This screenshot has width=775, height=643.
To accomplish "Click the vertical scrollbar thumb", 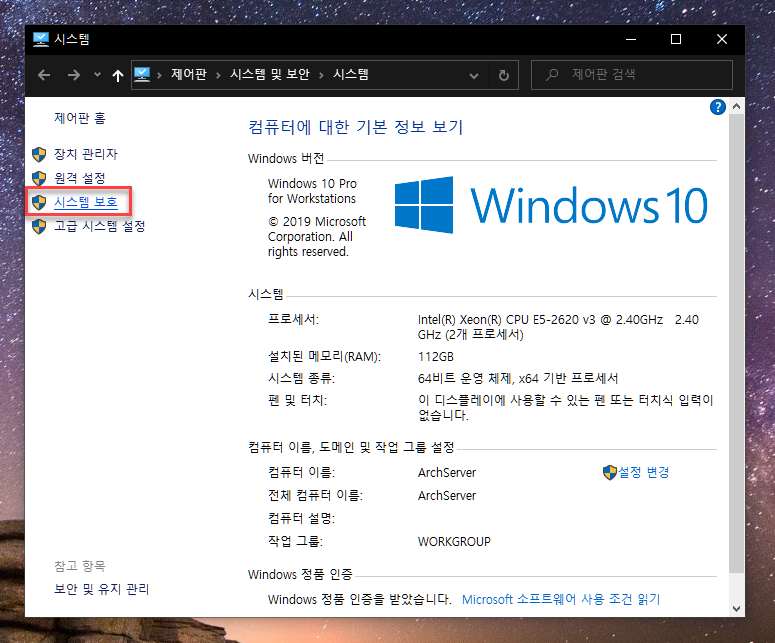I will coord(736,343).
